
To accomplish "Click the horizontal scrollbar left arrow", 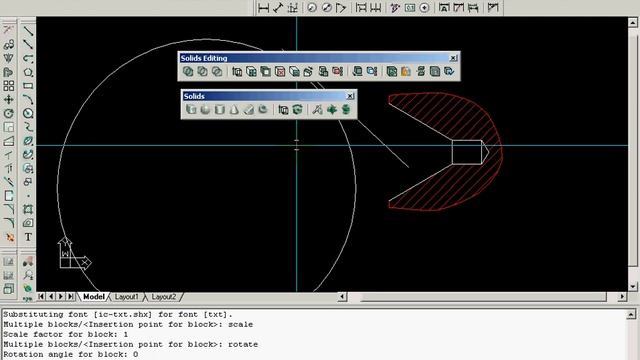I will (342, 297).
